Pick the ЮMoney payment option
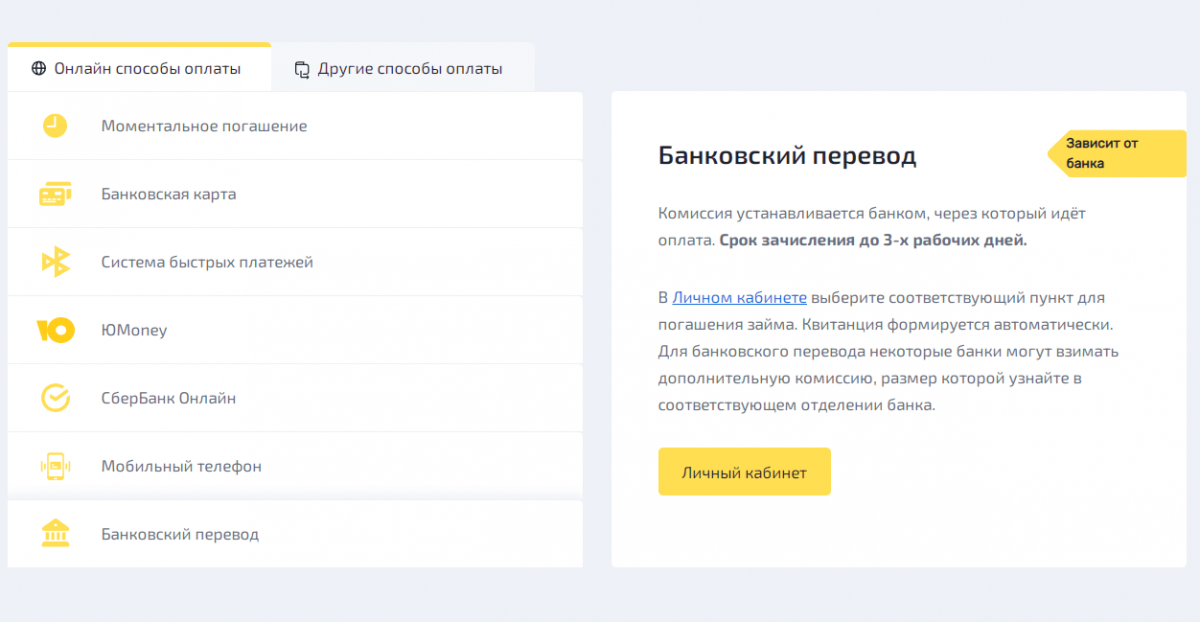 (295, 330)
